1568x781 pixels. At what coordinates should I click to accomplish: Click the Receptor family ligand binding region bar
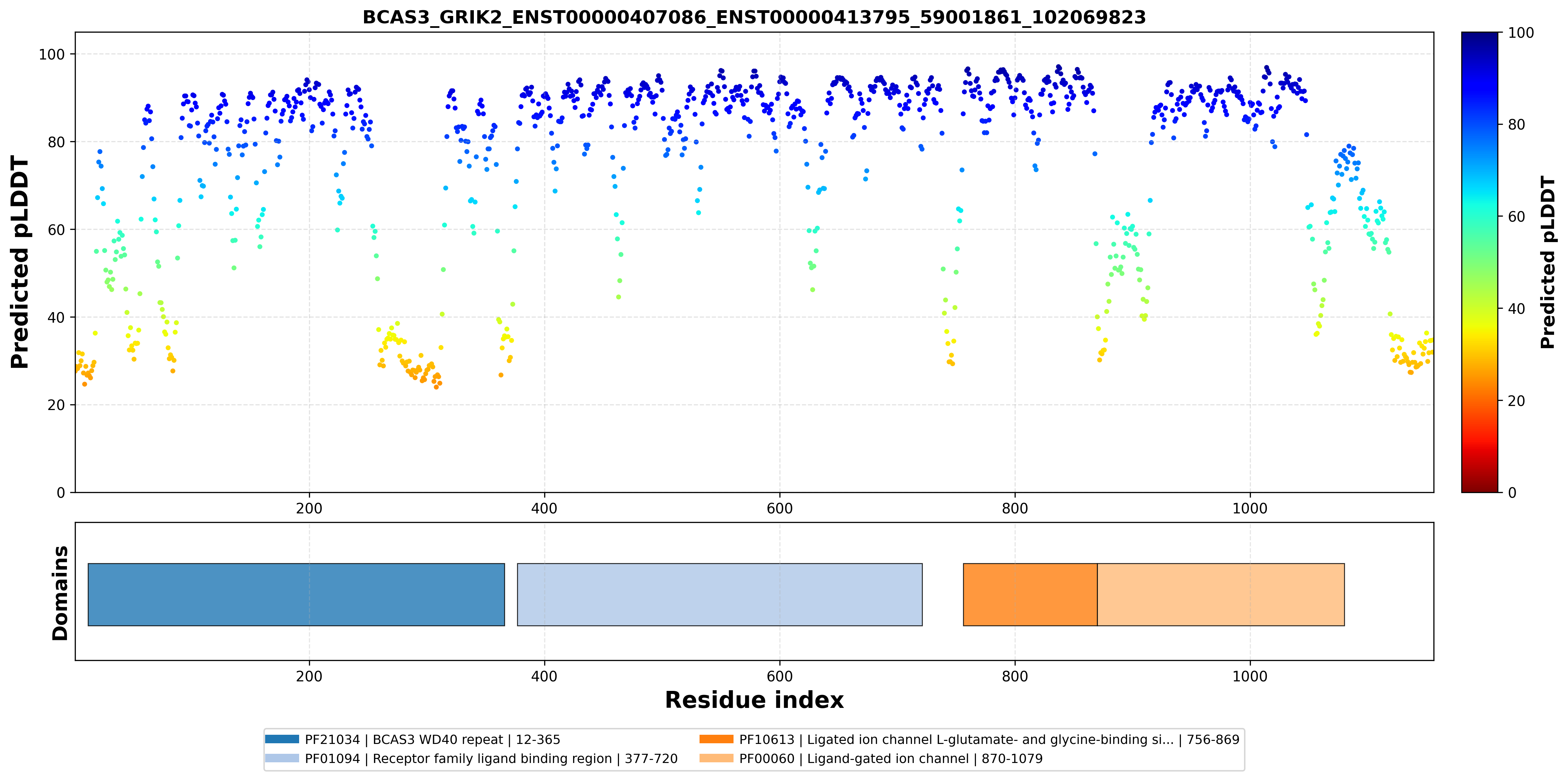coord(720,595)
